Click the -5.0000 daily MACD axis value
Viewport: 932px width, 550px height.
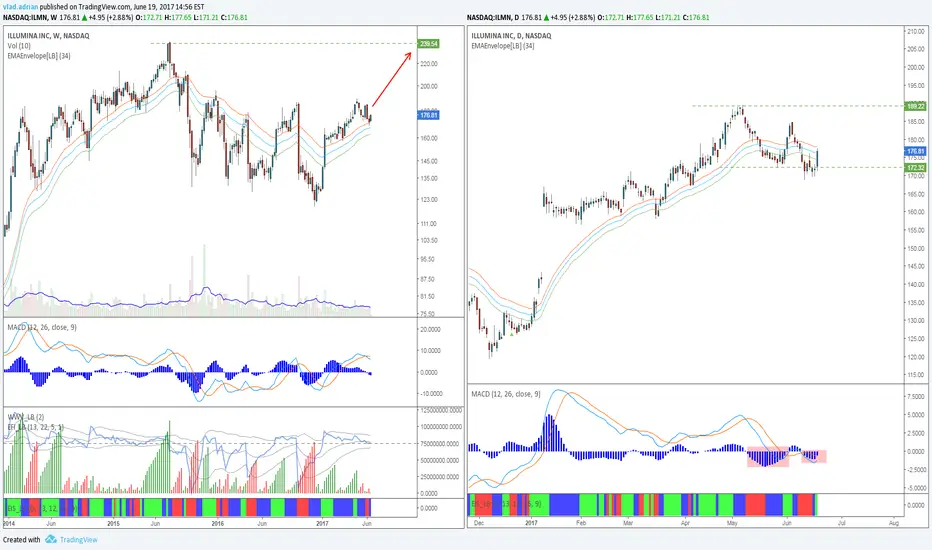click(916, 488)
